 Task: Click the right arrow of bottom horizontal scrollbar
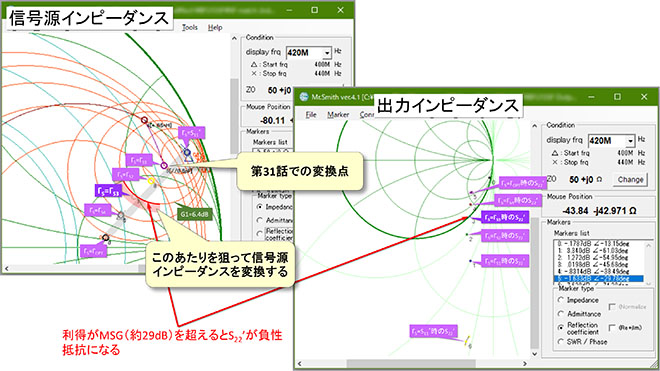click(x=524, y=363)
